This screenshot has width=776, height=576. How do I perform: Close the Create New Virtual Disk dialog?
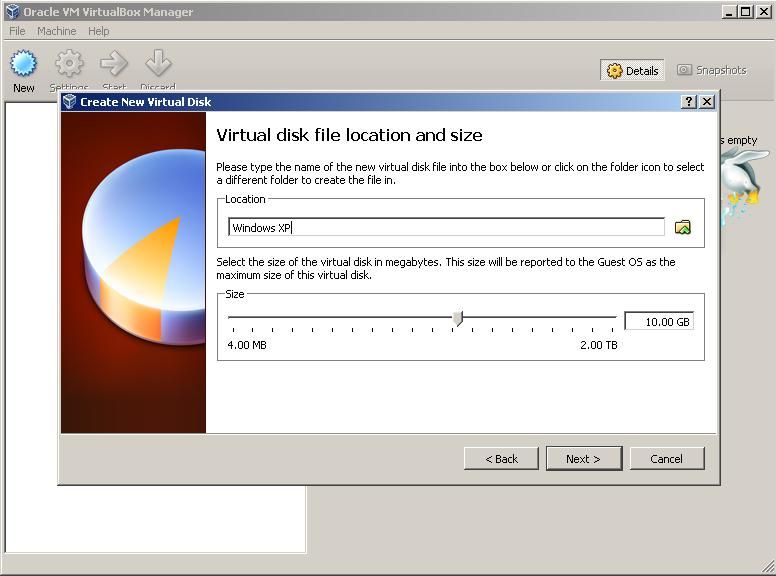click(707, 102)
